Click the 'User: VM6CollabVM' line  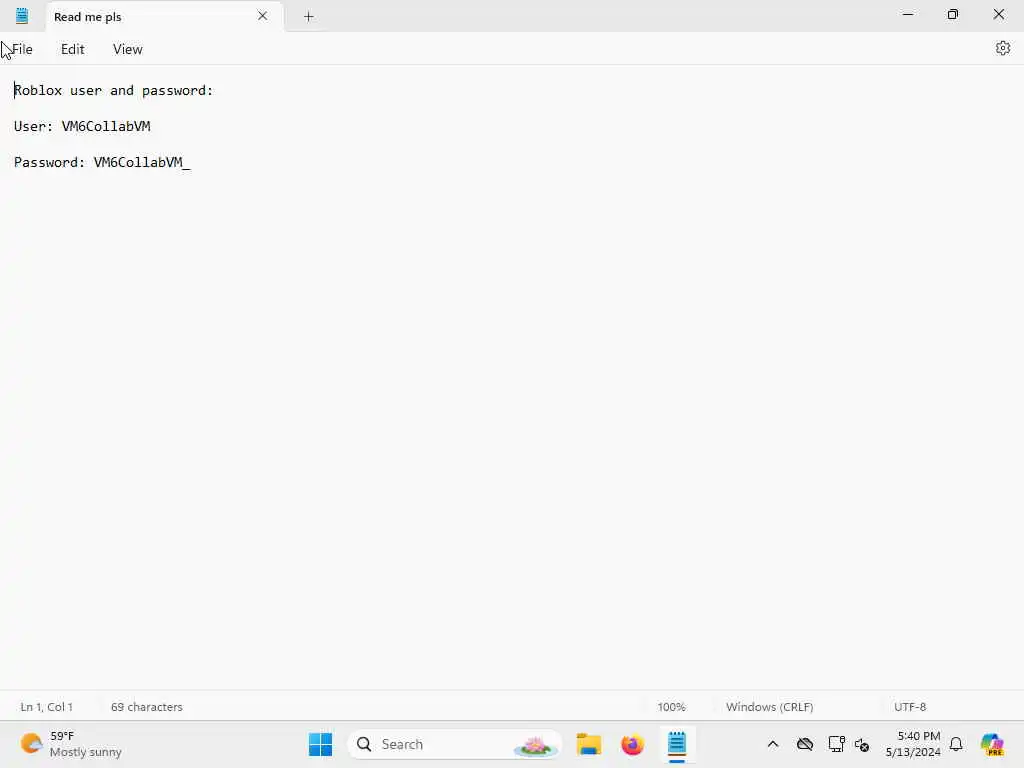click(x=82, y=126)
